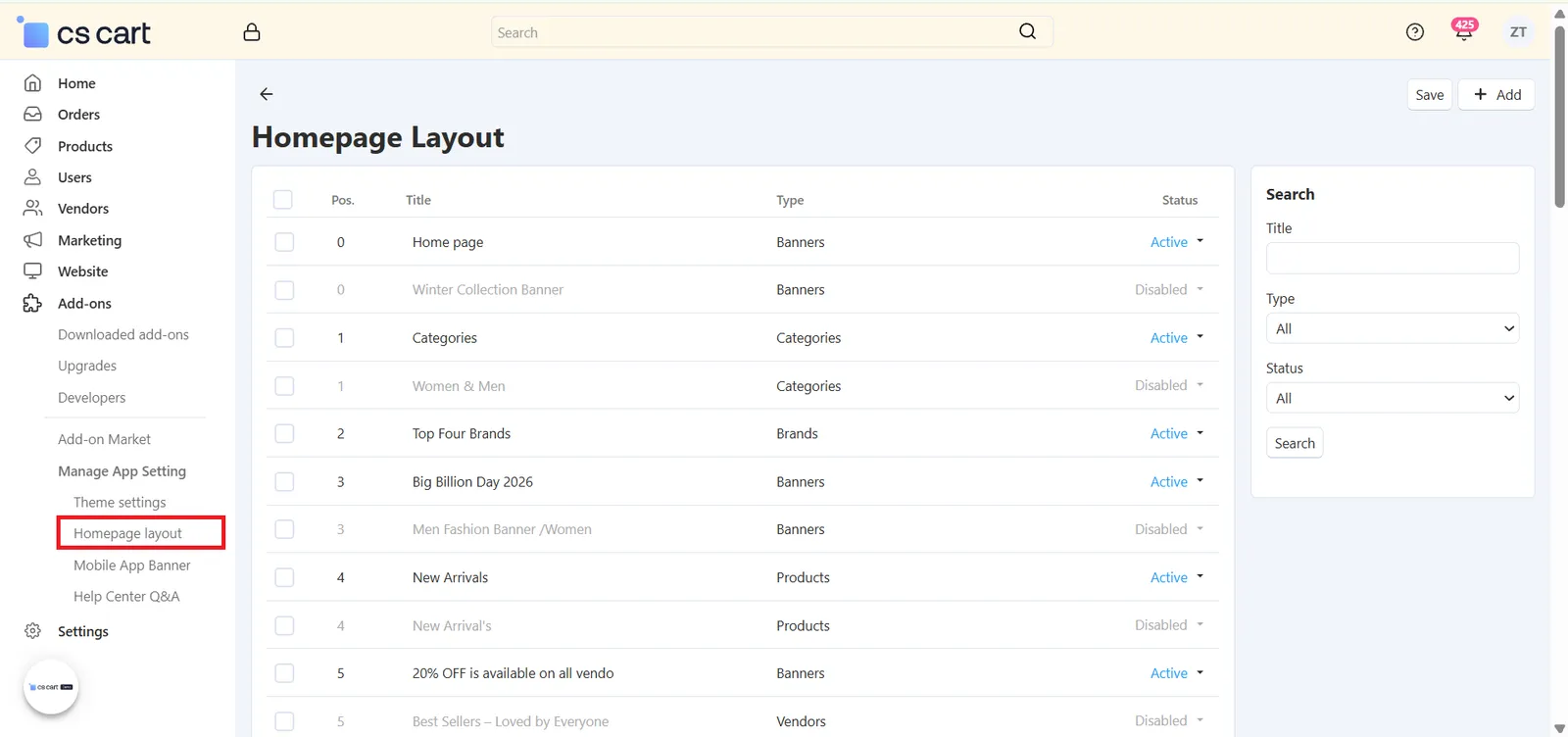Click the Settings gear icon
Image resolution: width=1568 pixels, height=737 pixels.
[33, 631]
